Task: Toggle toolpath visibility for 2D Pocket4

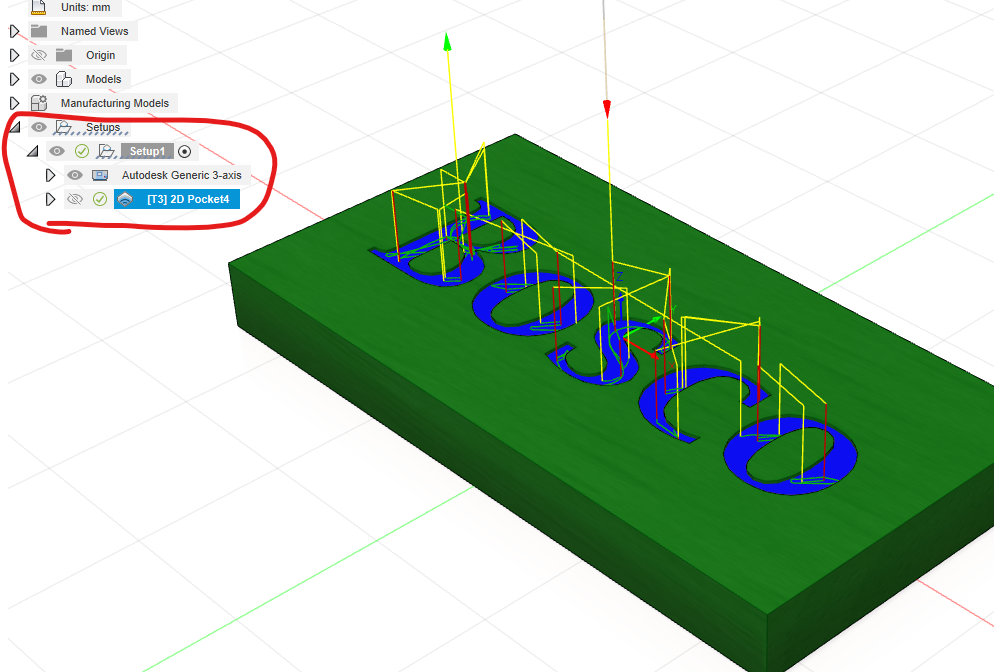Action: tap(74, 199)
